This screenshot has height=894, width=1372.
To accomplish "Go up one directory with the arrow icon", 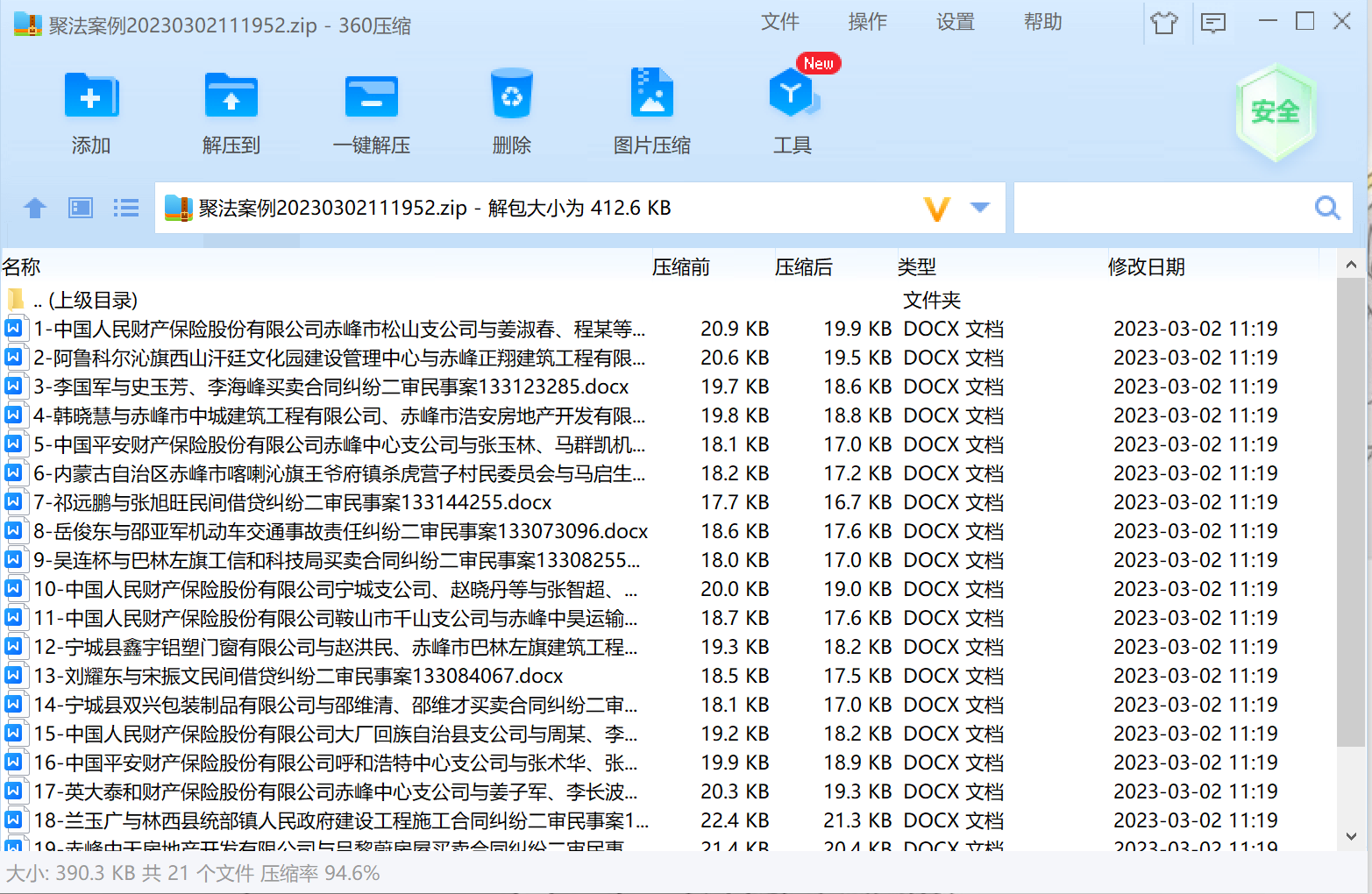I will pyautogui.click(x=35, y=208).
